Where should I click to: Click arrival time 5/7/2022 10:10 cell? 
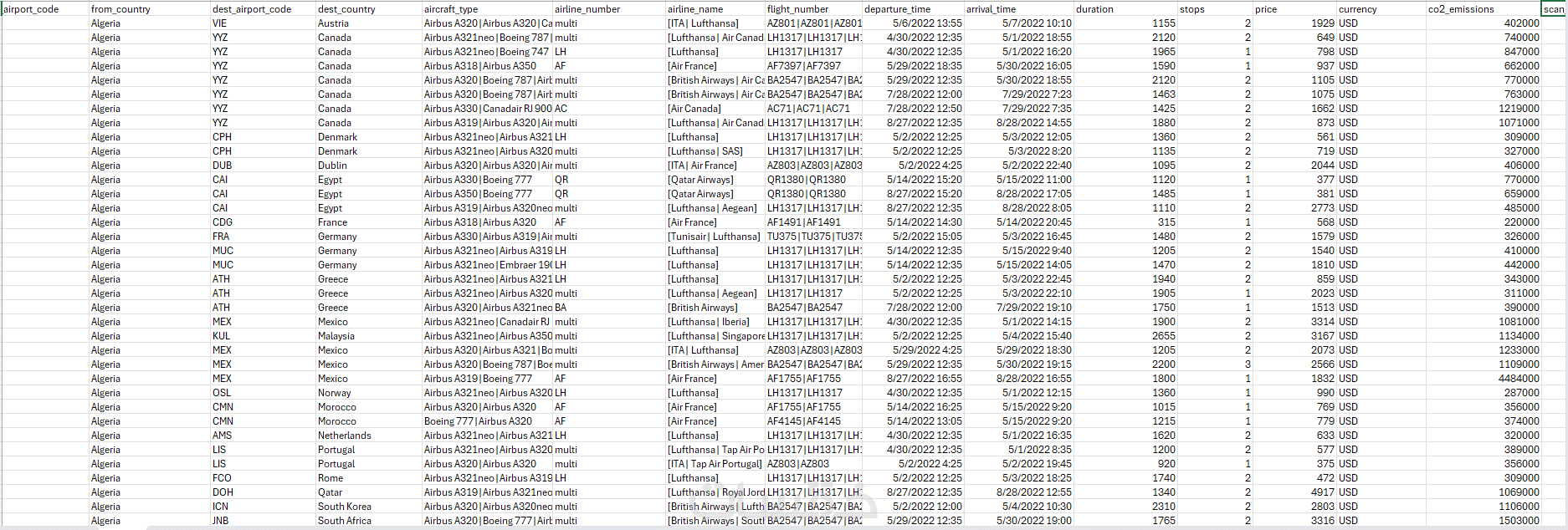click(x=1019, y=23)
